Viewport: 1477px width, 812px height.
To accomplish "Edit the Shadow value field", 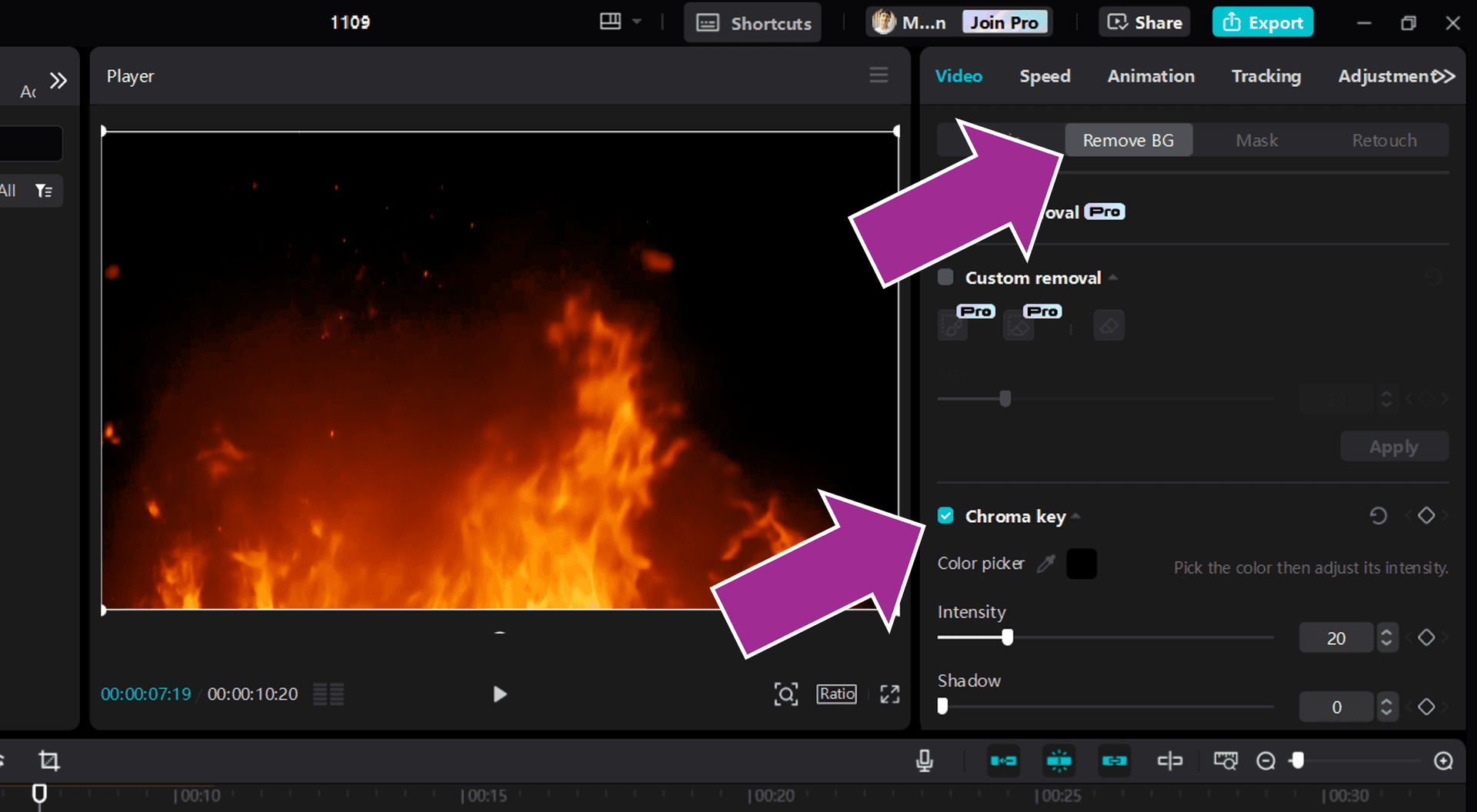I will pyautogui.click(x=1336, y=707).
